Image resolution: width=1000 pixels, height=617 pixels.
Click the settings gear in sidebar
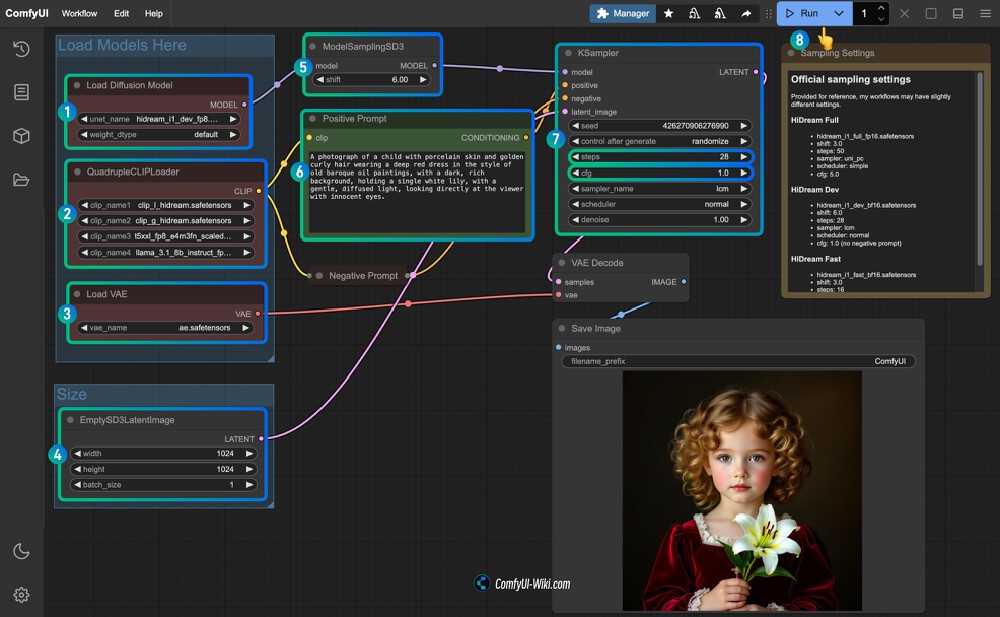tap(21, 595)
